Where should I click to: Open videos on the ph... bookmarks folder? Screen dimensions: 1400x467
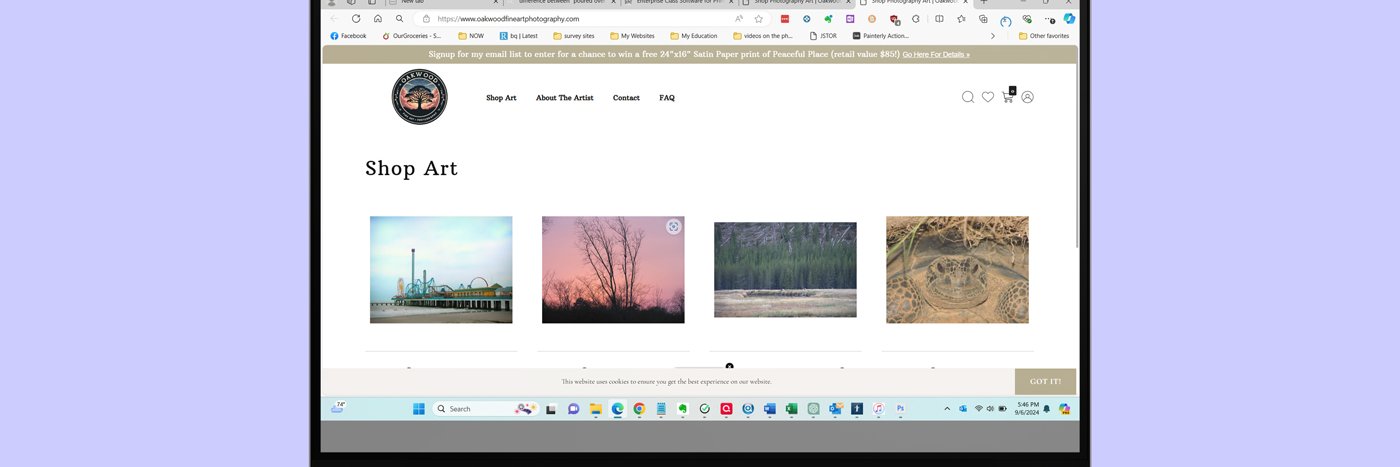(x=762, y=36)
